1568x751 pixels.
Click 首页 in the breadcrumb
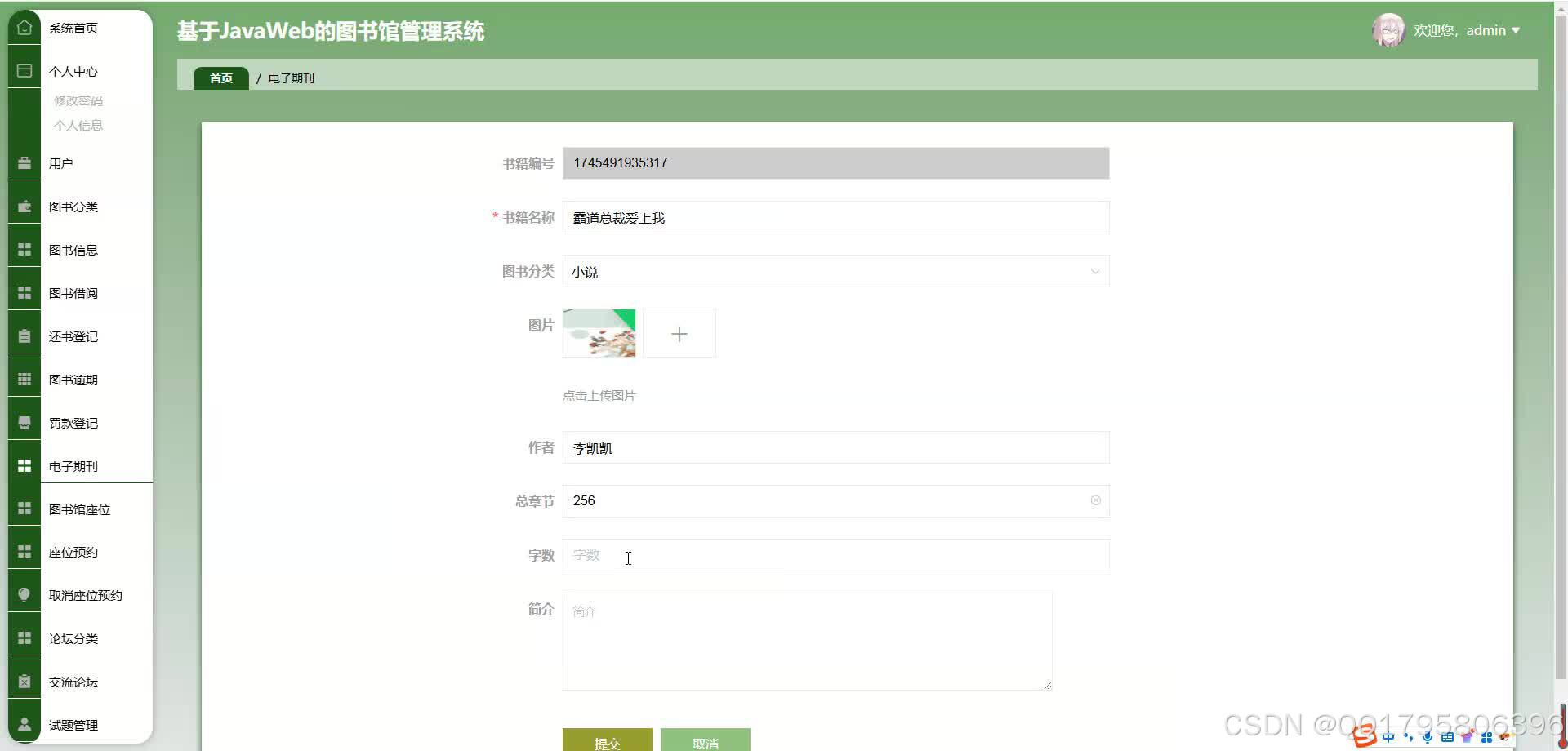[x=220, y=78]
